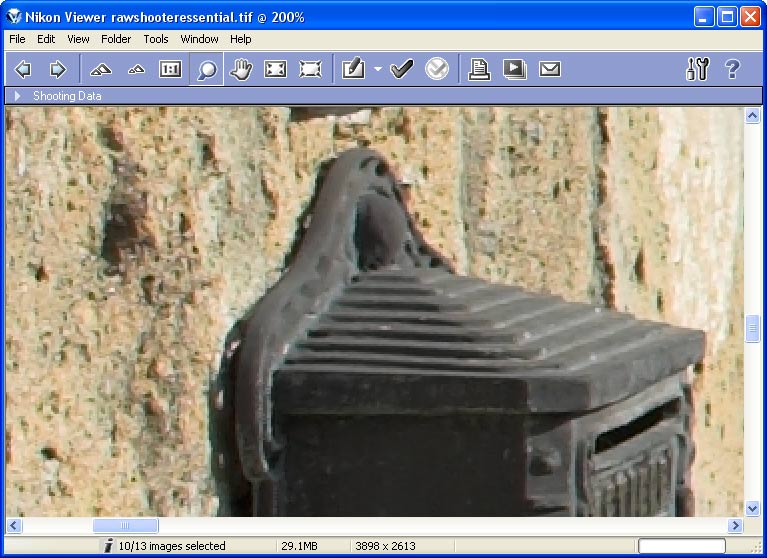Open the Window menu
767x558 pixels.
coord(199,39)
